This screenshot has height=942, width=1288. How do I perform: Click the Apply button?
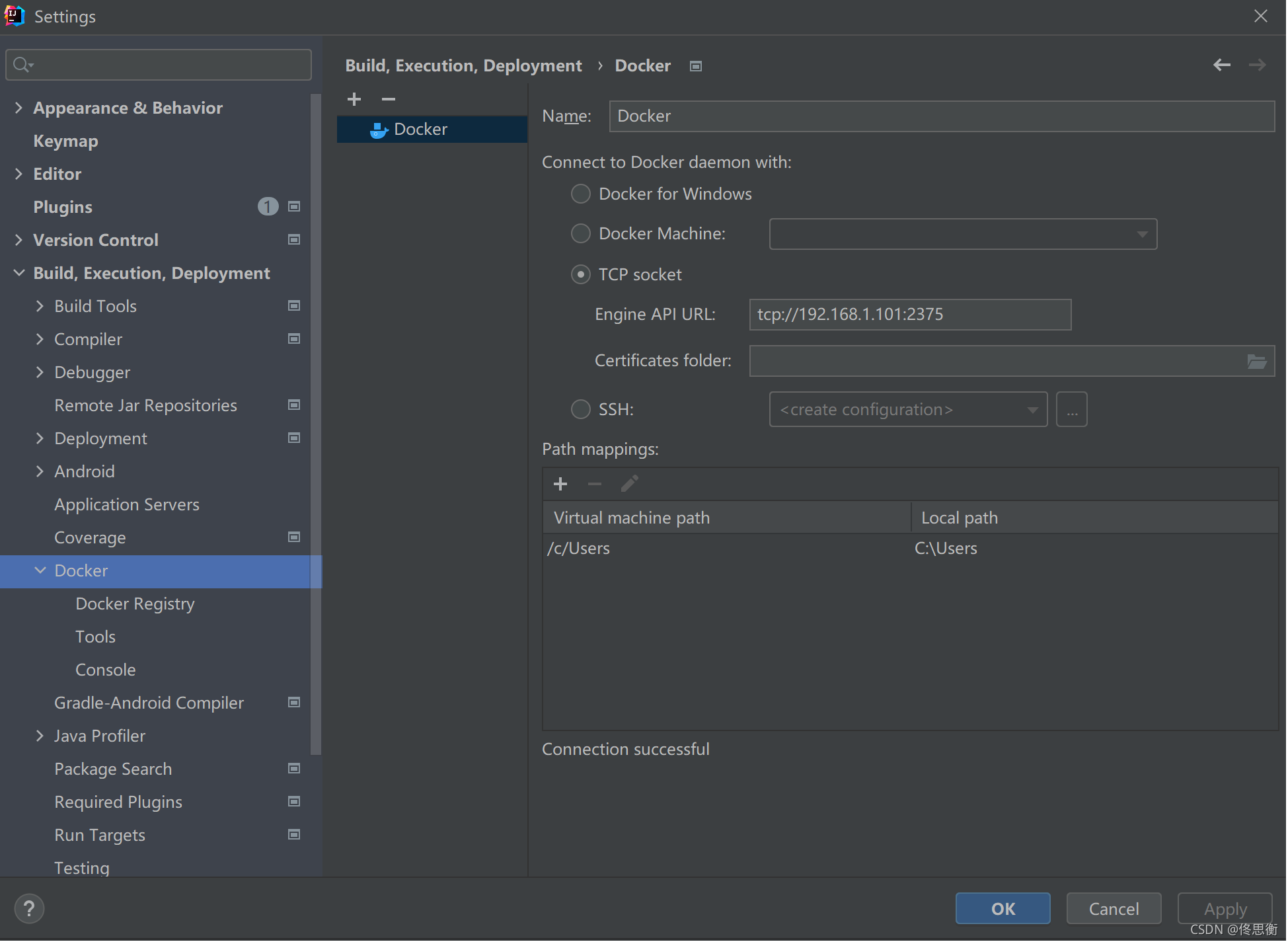1225,909
